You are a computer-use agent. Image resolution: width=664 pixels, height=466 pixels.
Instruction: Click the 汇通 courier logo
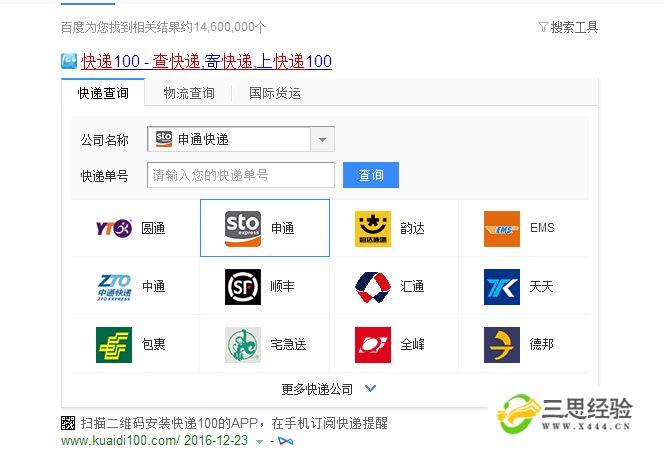click(372, 286)
